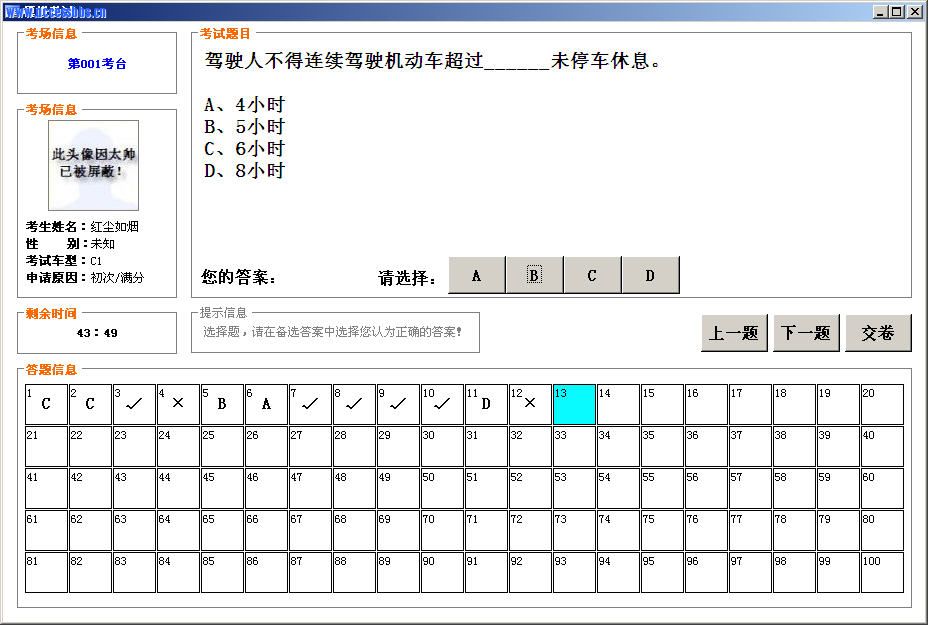Open question 12 cell with cross

530,404
